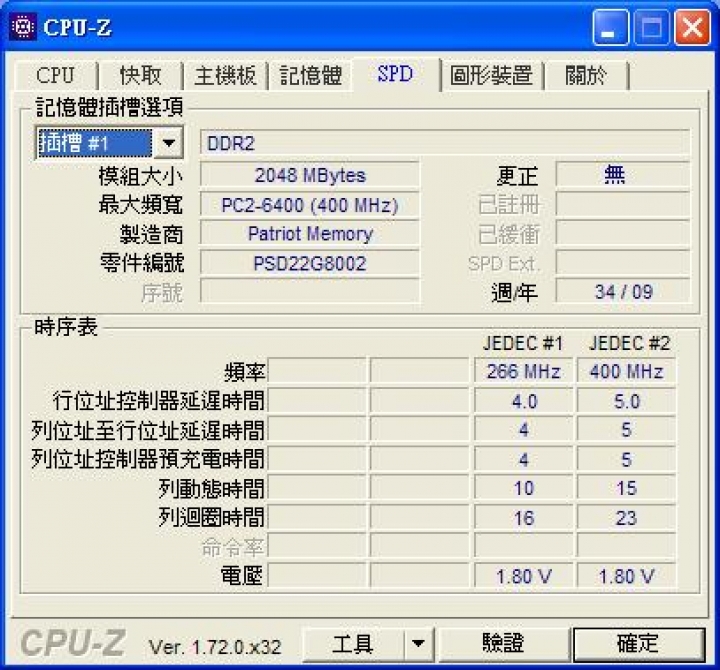Click the 列位址控制器預充電時間 label
The width and height of the screenshot is (720, 670).
pos(148,459)
